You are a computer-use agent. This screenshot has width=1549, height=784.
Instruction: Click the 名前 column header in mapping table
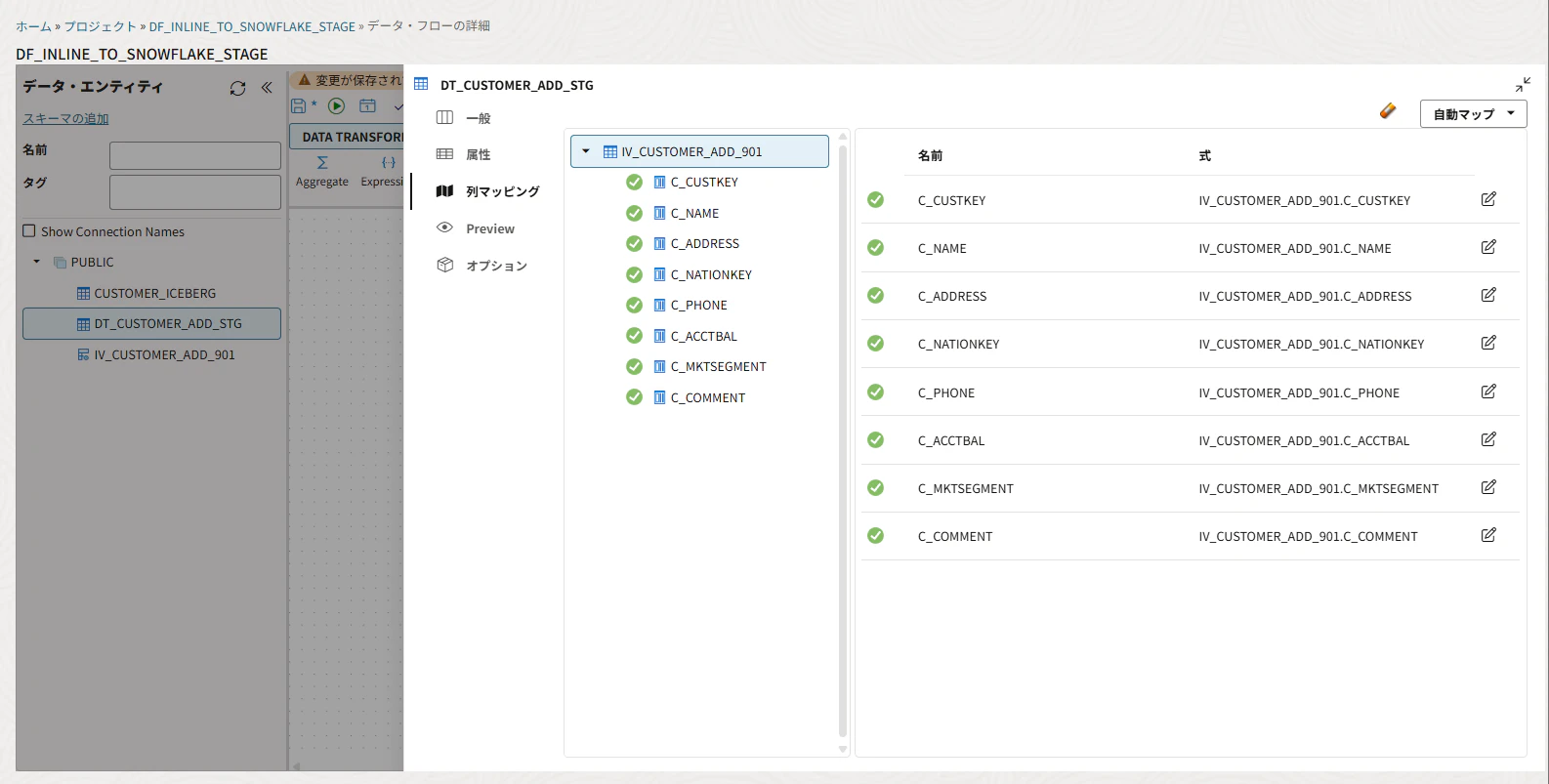(x=930, y=155)
